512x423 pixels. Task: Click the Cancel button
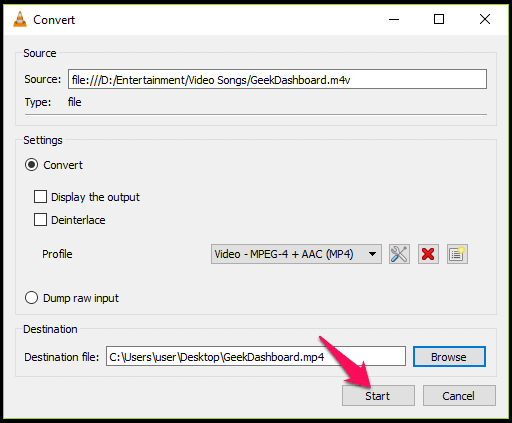click(x=459, y=396)
